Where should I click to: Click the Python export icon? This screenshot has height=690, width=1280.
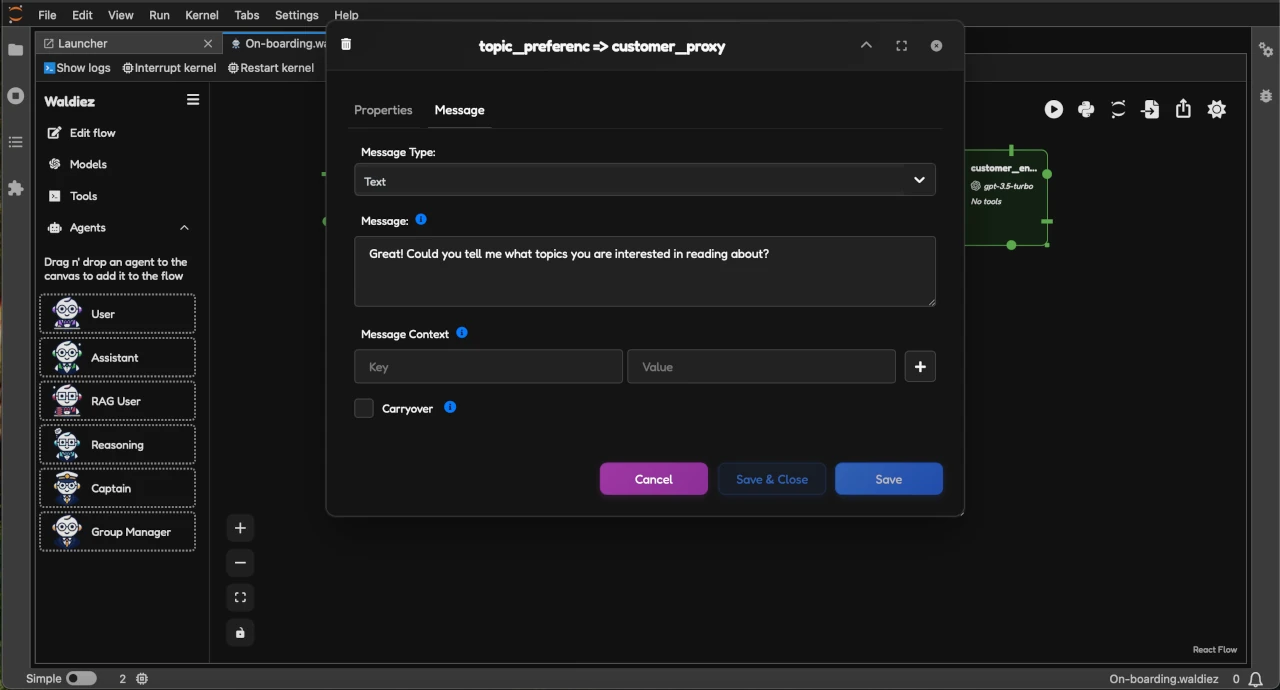tap(1086, 110)
